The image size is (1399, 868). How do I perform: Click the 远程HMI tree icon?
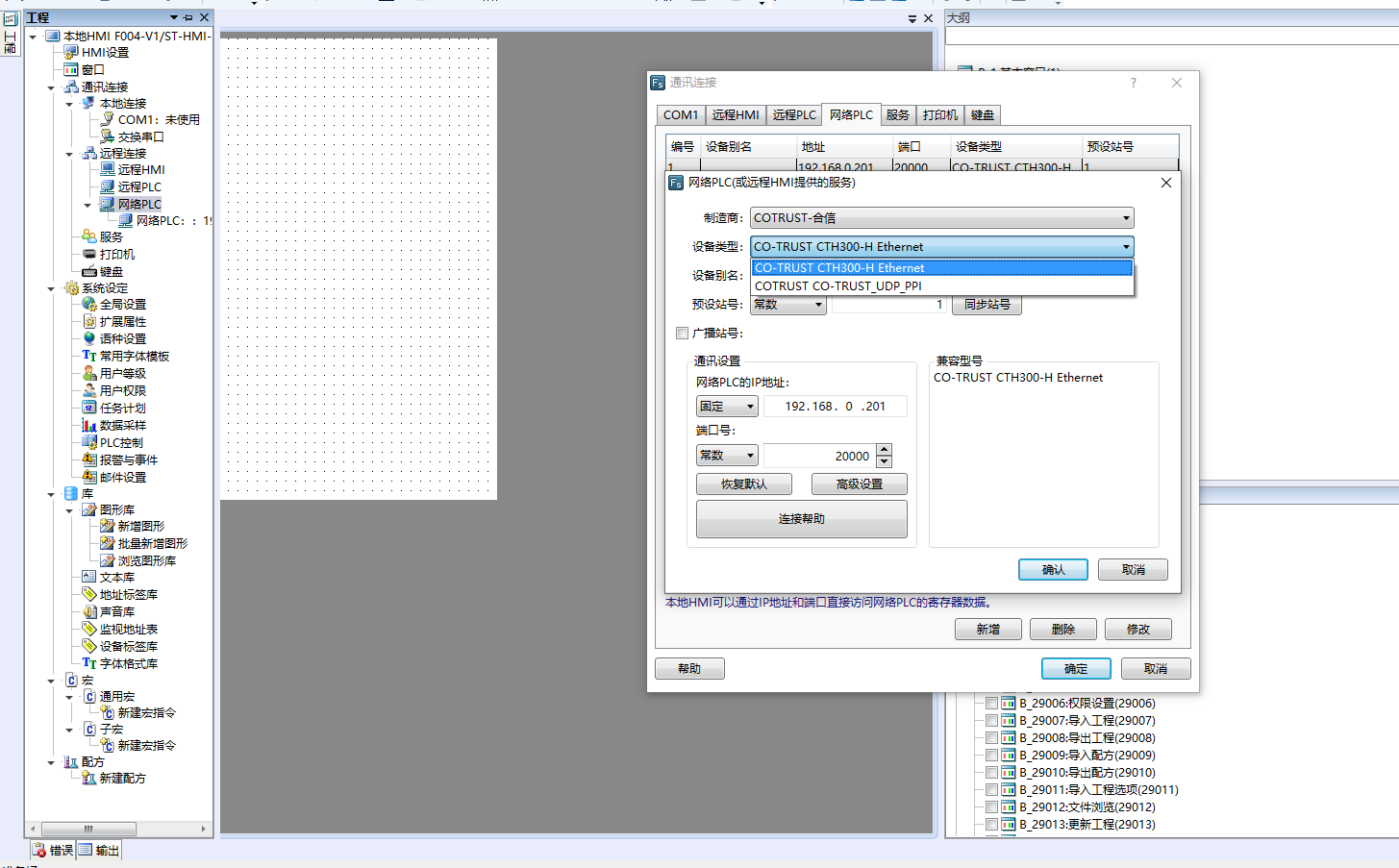(x=108, y=169)
